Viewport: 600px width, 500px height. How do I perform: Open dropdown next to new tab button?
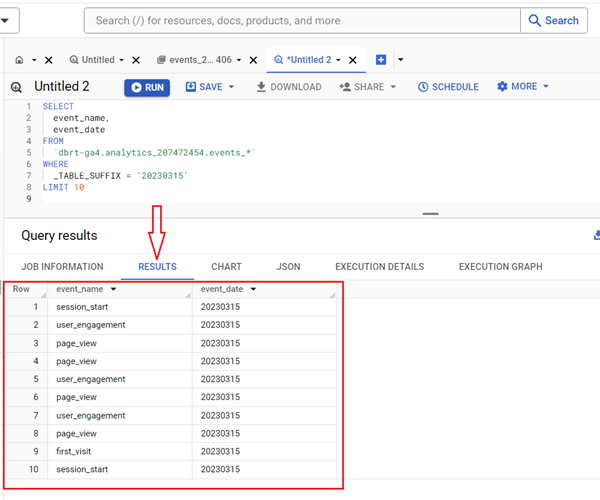[x=401, y=60]
